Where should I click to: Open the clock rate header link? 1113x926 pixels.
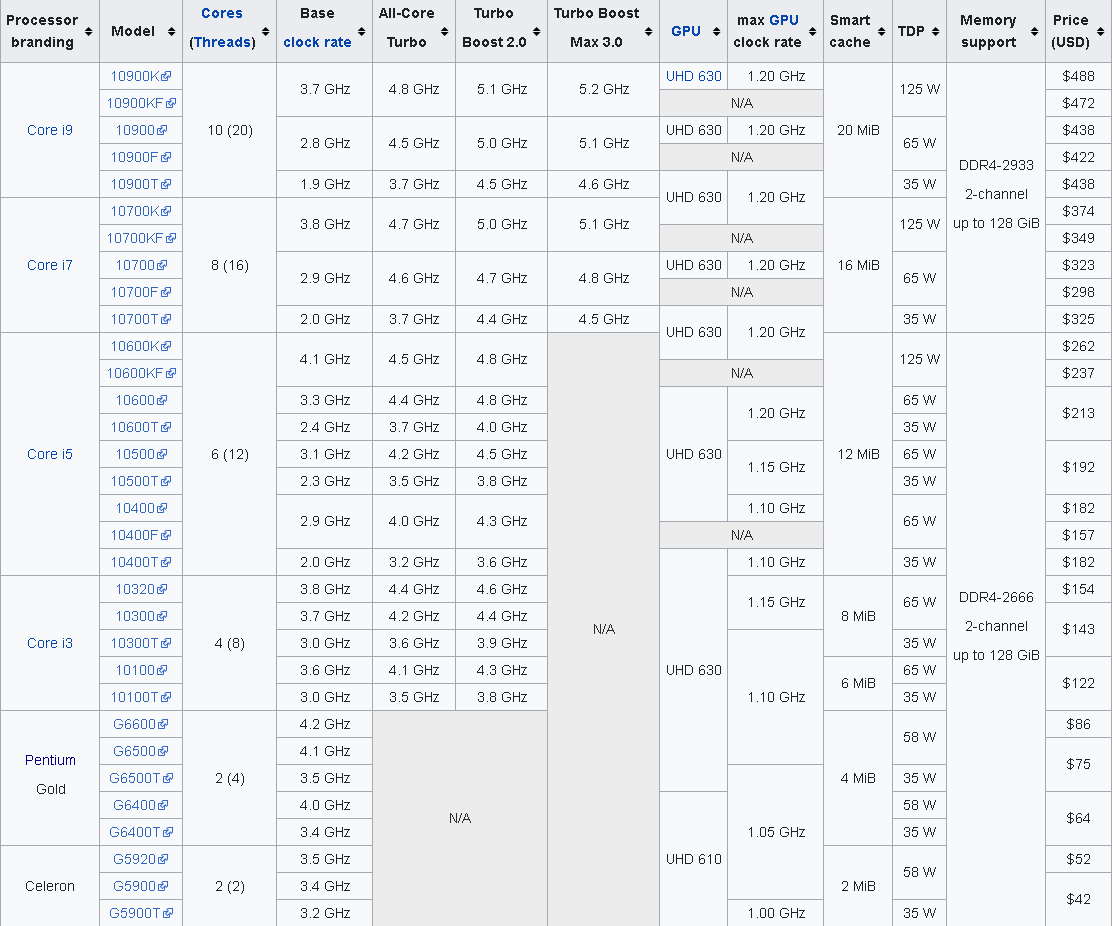click(x=317, y=42)
